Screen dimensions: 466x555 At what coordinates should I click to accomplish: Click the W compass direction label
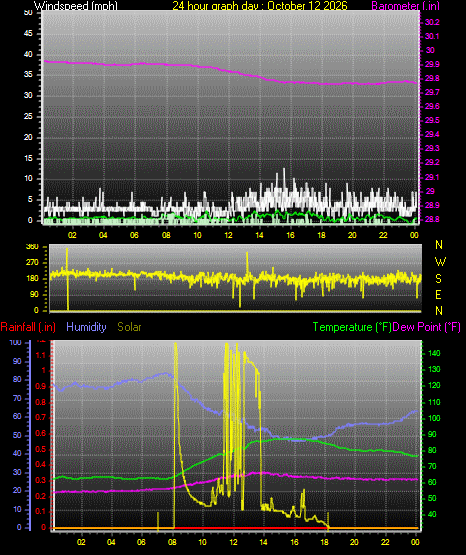click(x=440, y=262)
